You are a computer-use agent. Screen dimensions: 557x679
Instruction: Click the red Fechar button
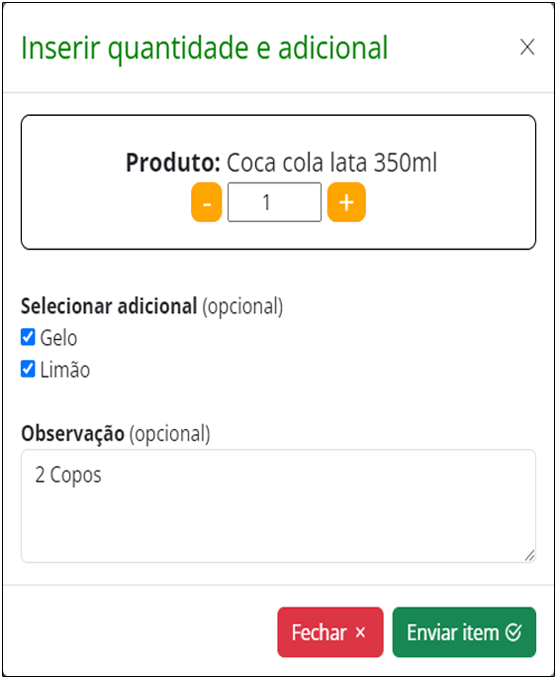coord(330,632)
